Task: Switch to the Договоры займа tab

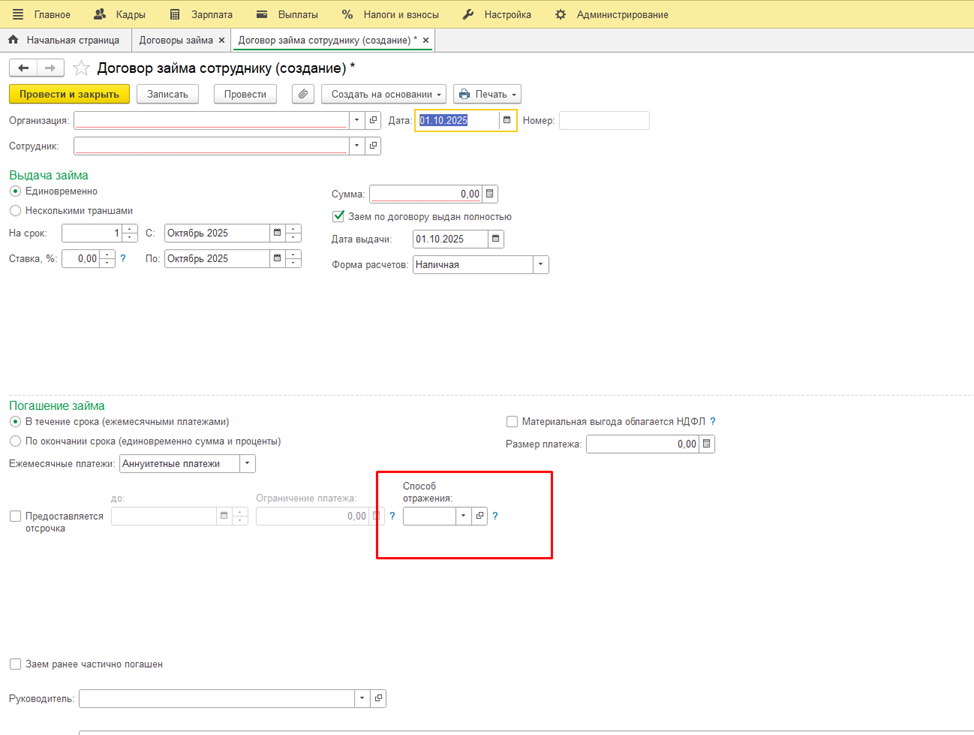Action: 175,40
